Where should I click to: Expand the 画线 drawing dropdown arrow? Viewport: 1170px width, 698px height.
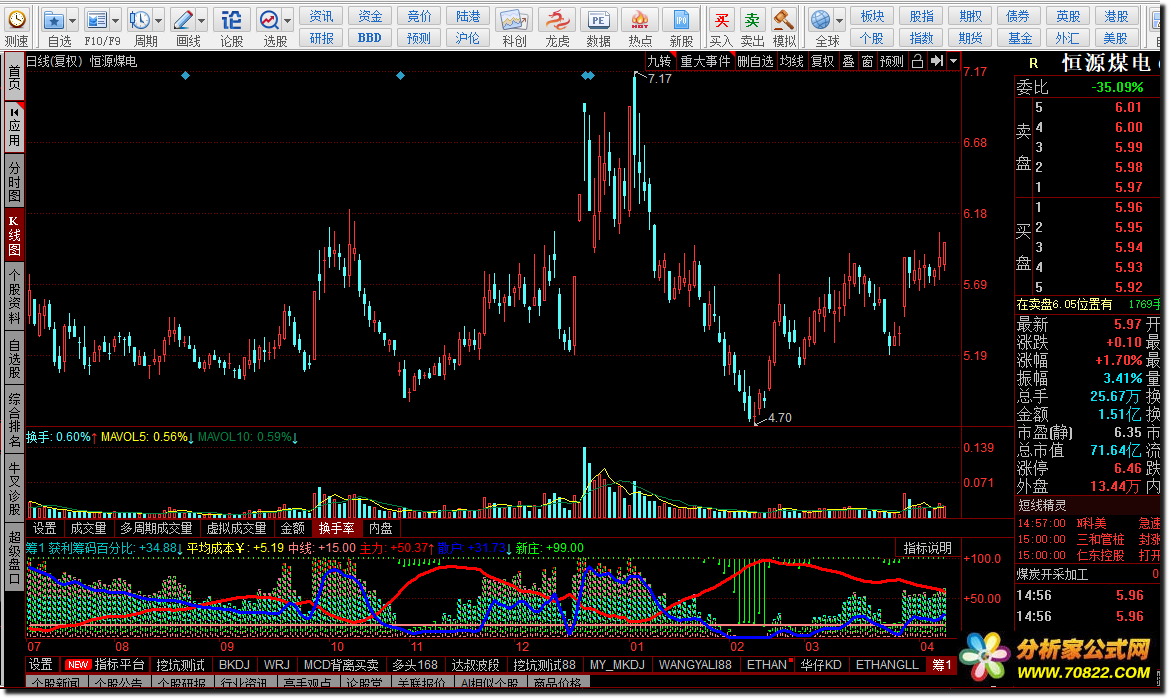(201, 21)
